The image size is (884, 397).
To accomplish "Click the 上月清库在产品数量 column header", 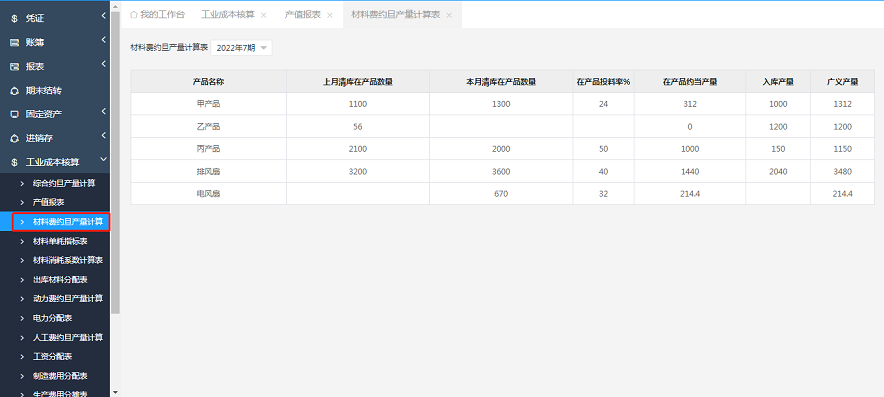I will point(358,82).
